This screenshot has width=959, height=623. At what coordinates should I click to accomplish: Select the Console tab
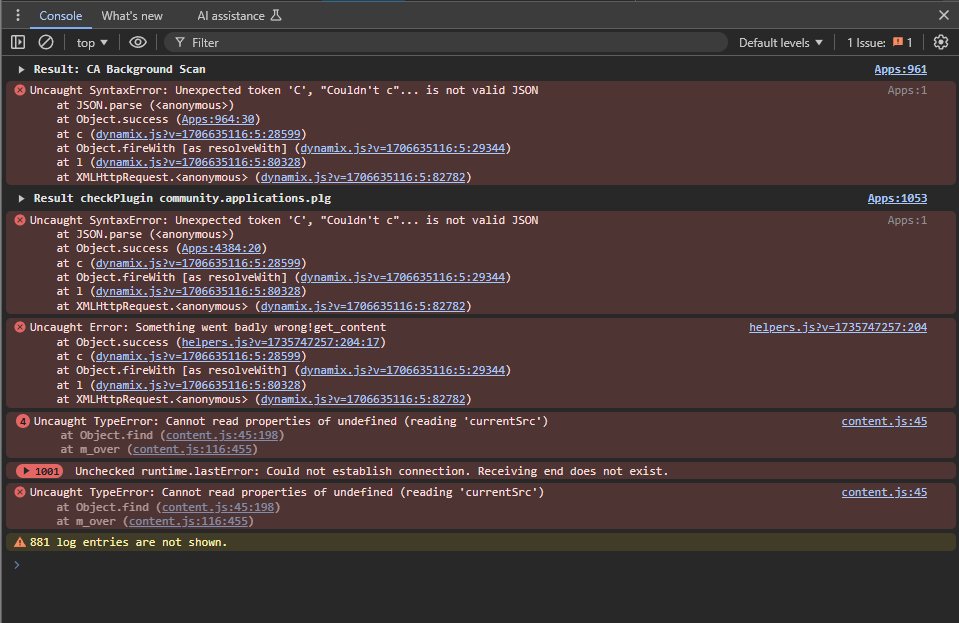tap(61, 16)
